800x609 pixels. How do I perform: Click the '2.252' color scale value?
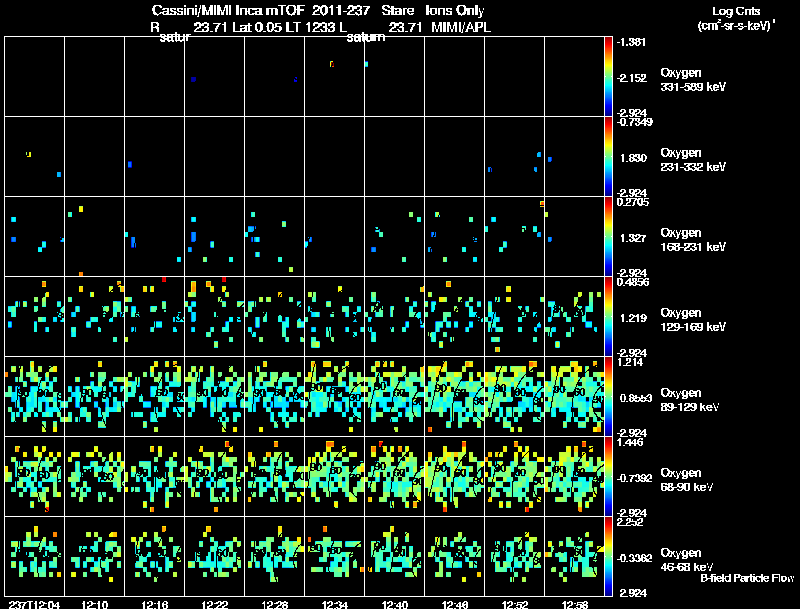(x=630, y=522)
